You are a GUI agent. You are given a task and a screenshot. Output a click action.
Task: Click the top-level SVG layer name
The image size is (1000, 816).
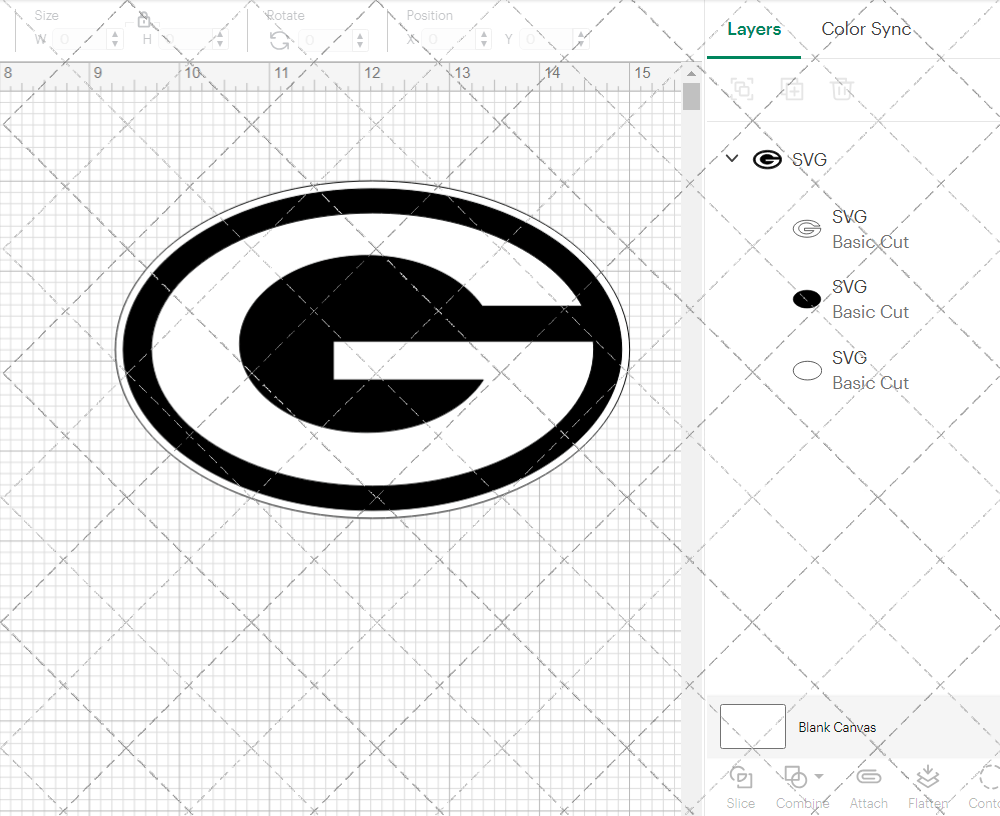pos(809,159)
